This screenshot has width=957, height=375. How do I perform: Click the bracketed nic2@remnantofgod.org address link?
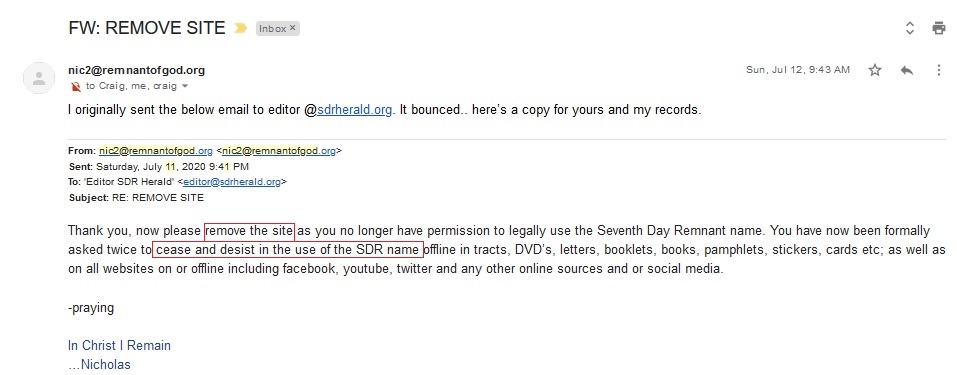[279, 151]
